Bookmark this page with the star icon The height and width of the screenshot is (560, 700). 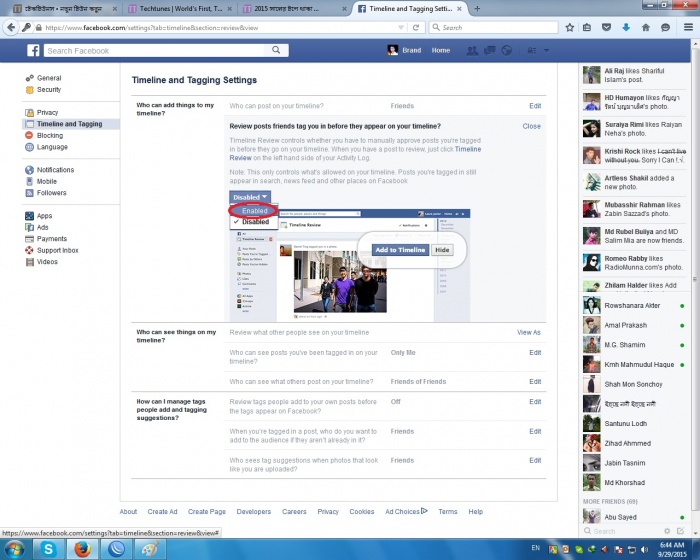click(x=570, y=28)
